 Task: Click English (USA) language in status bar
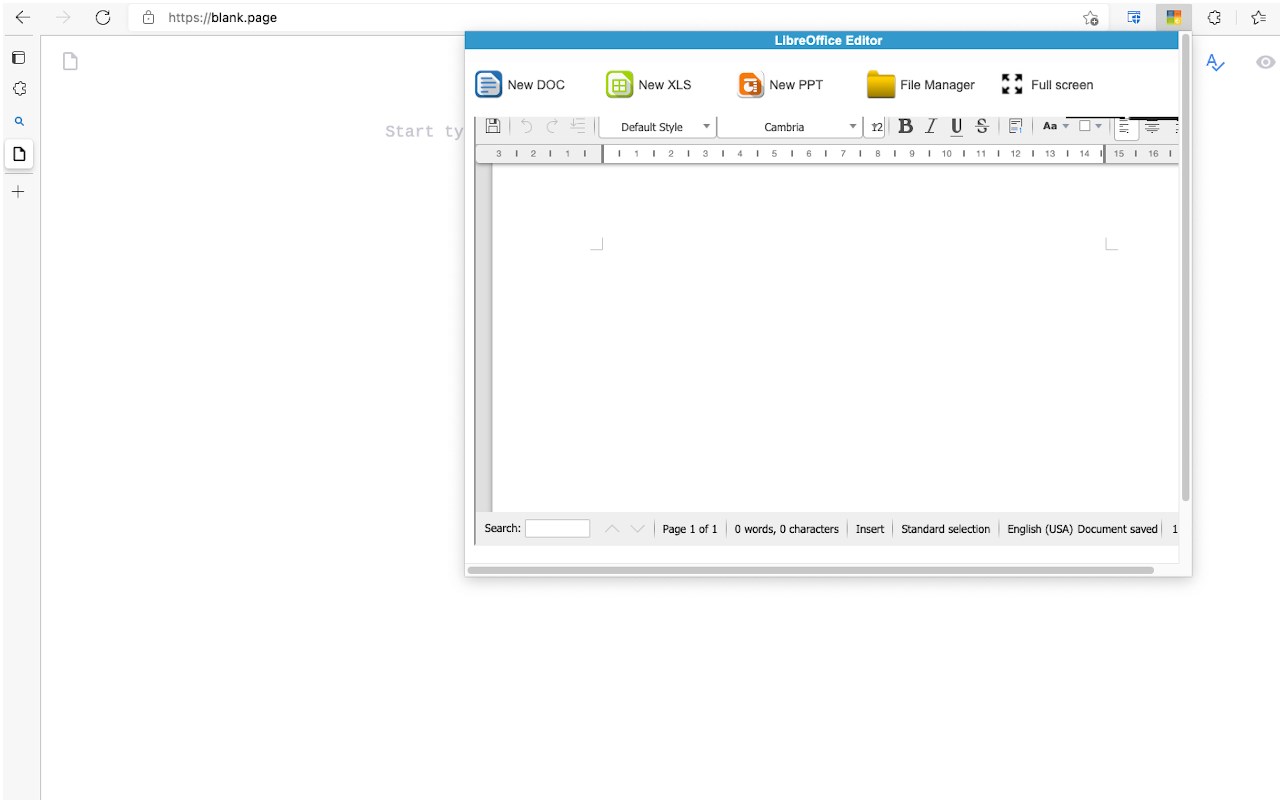pyautogui.click(x=1040, y=529)
